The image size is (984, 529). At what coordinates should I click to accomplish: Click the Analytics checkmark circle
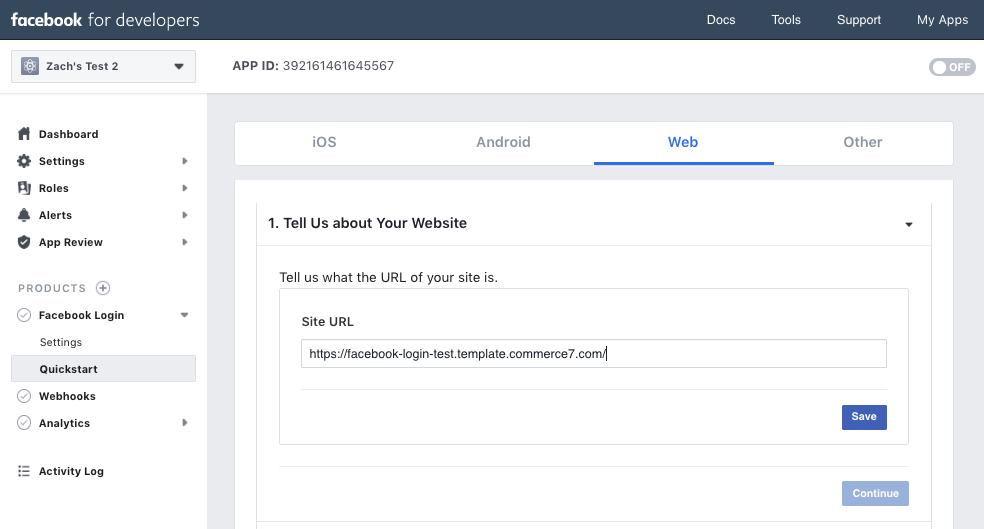pos(24,423)
